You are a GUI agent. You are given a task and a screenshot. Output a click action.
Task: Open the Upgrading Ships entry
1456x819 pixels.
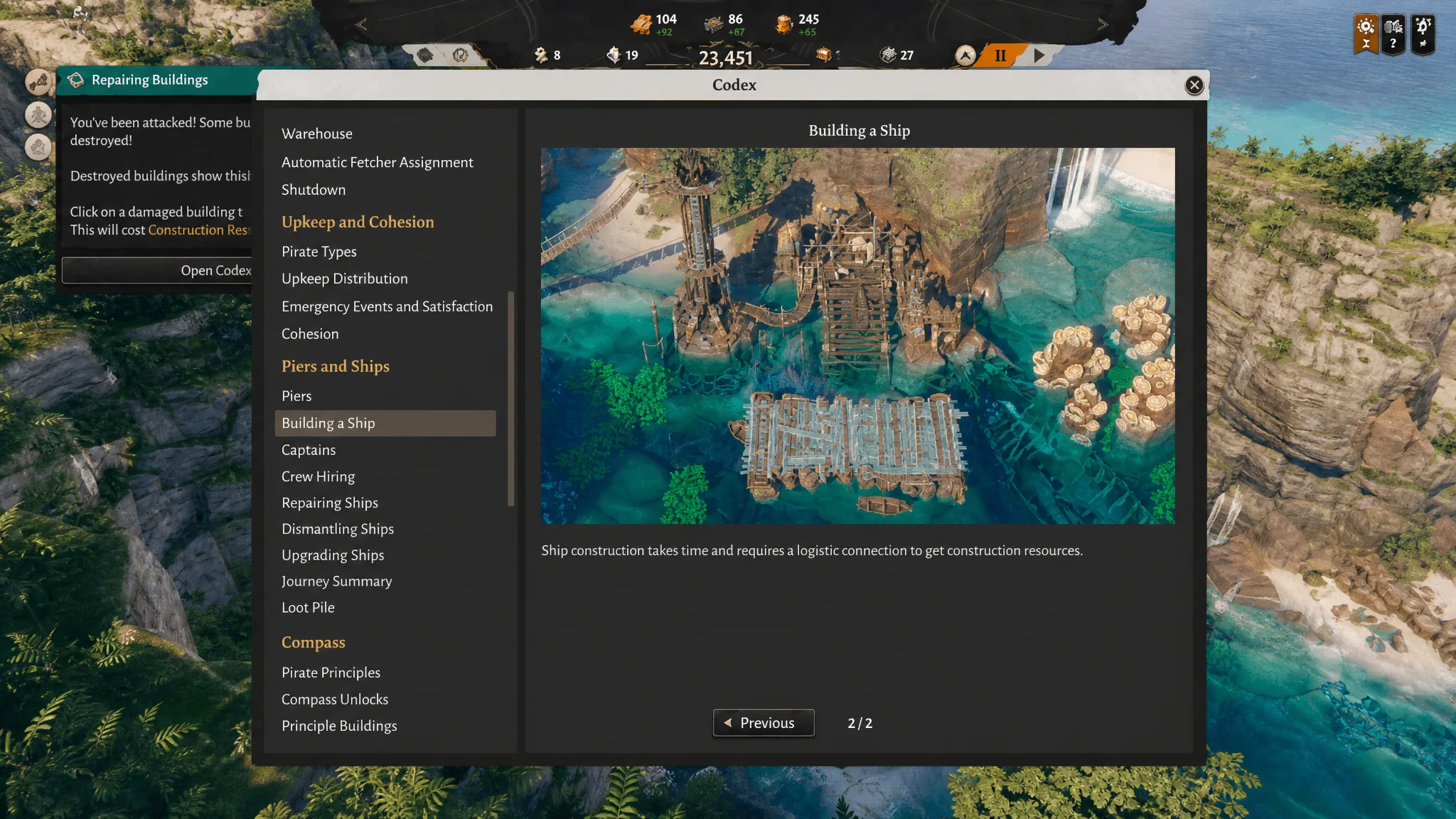pos(333,555)
